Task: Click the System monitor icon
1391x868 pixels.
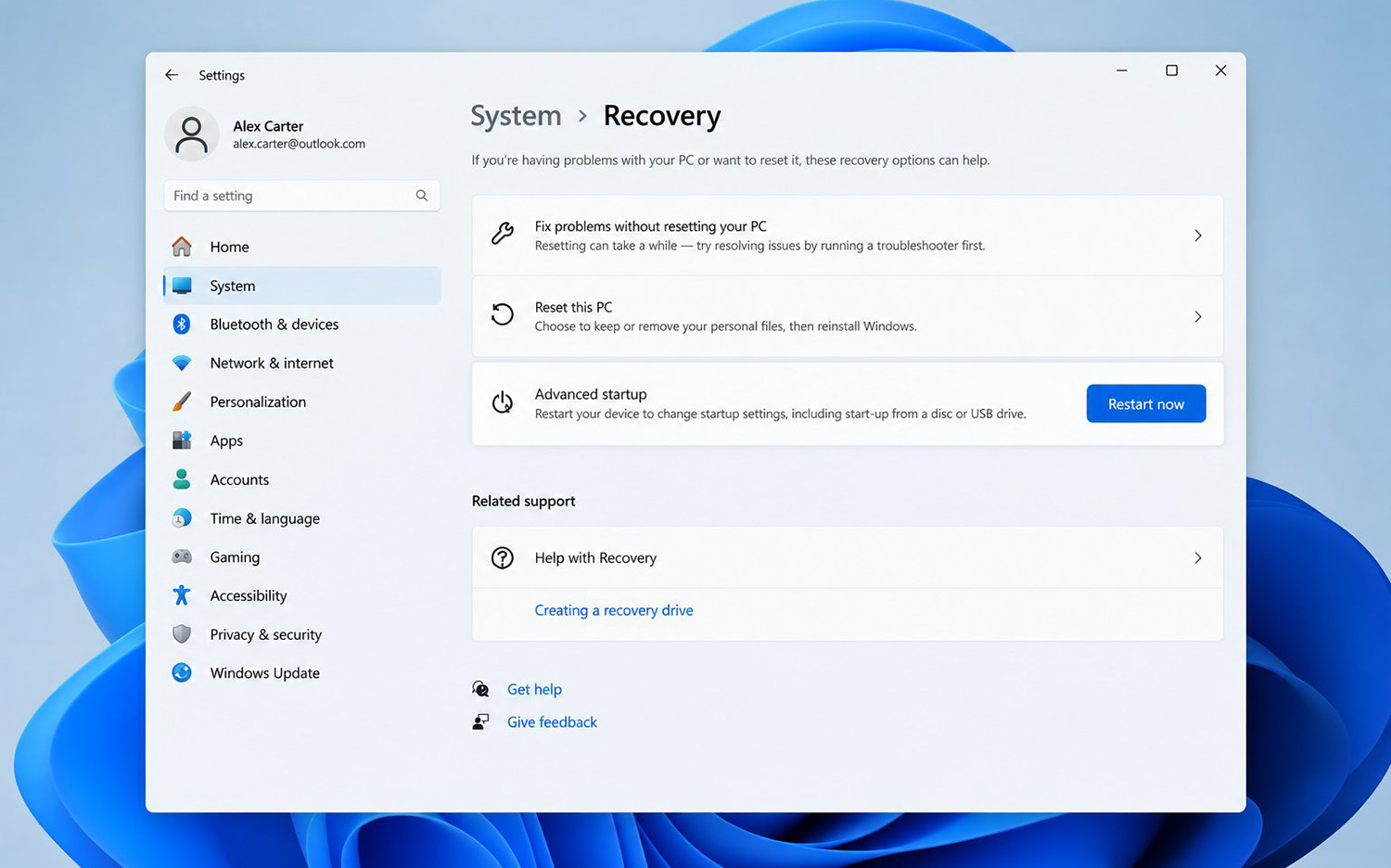Action: pos(182,286)
